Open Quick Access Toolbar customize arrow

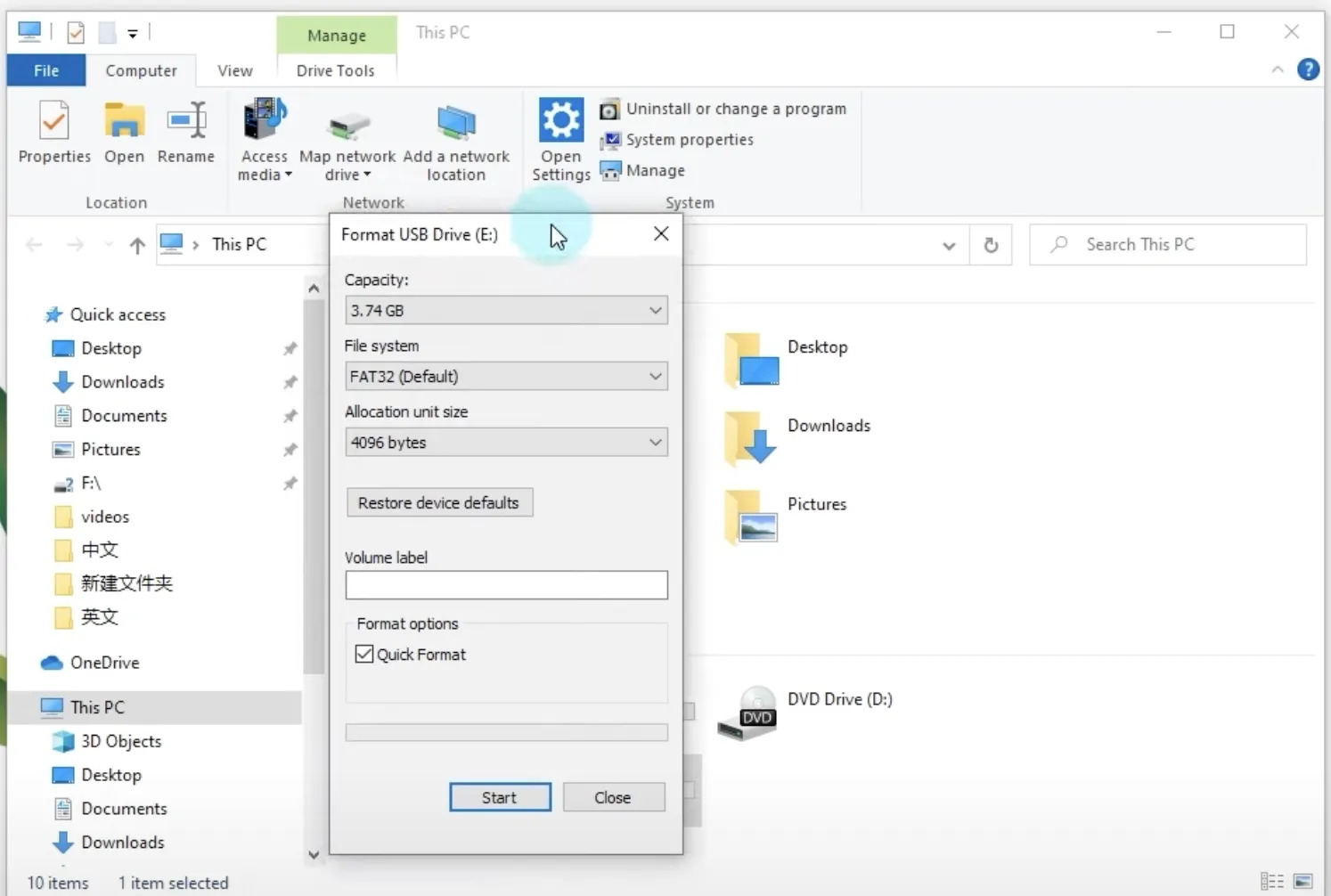coord(133,34)
